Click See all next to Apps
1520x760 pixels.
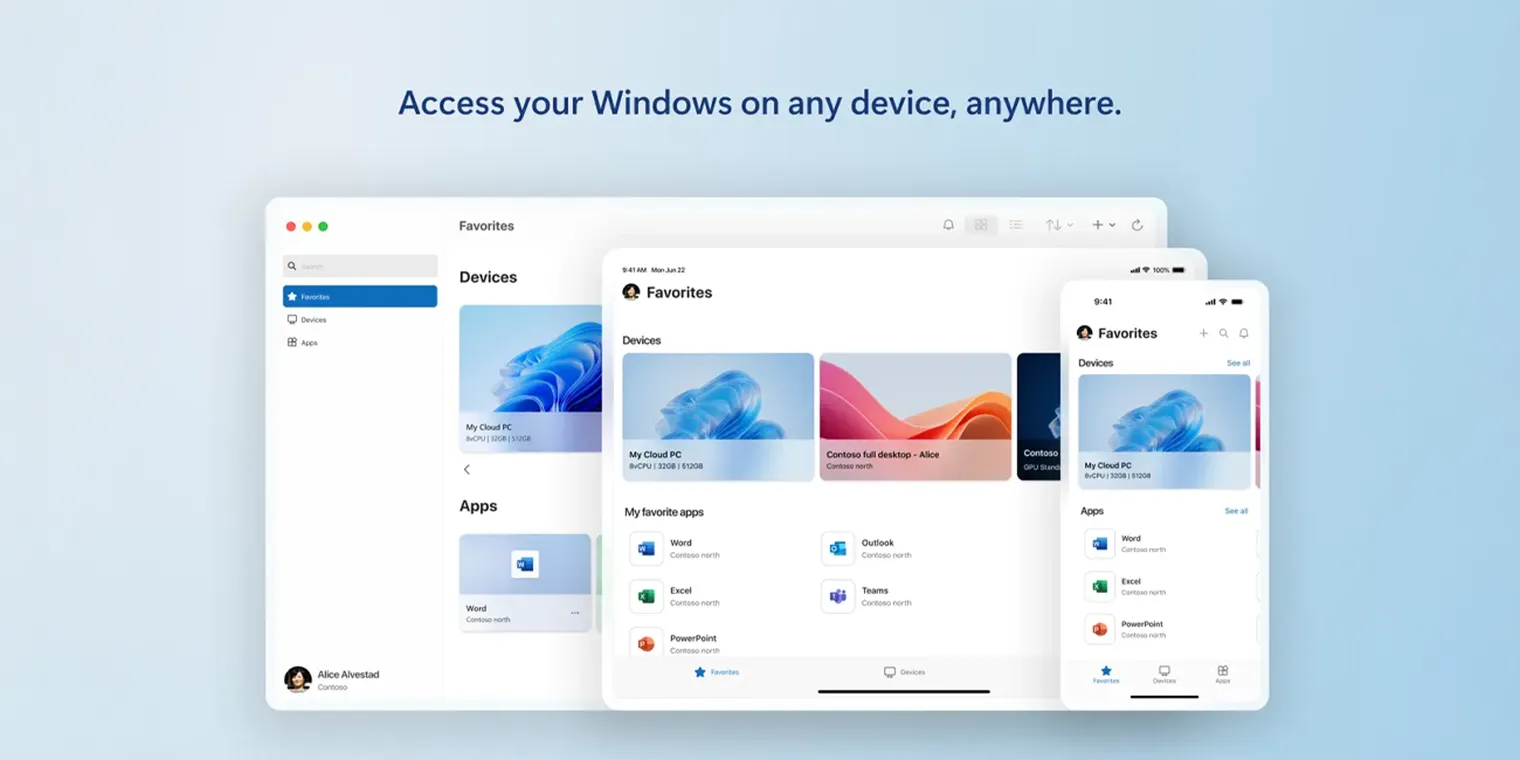click(1237, 511)
